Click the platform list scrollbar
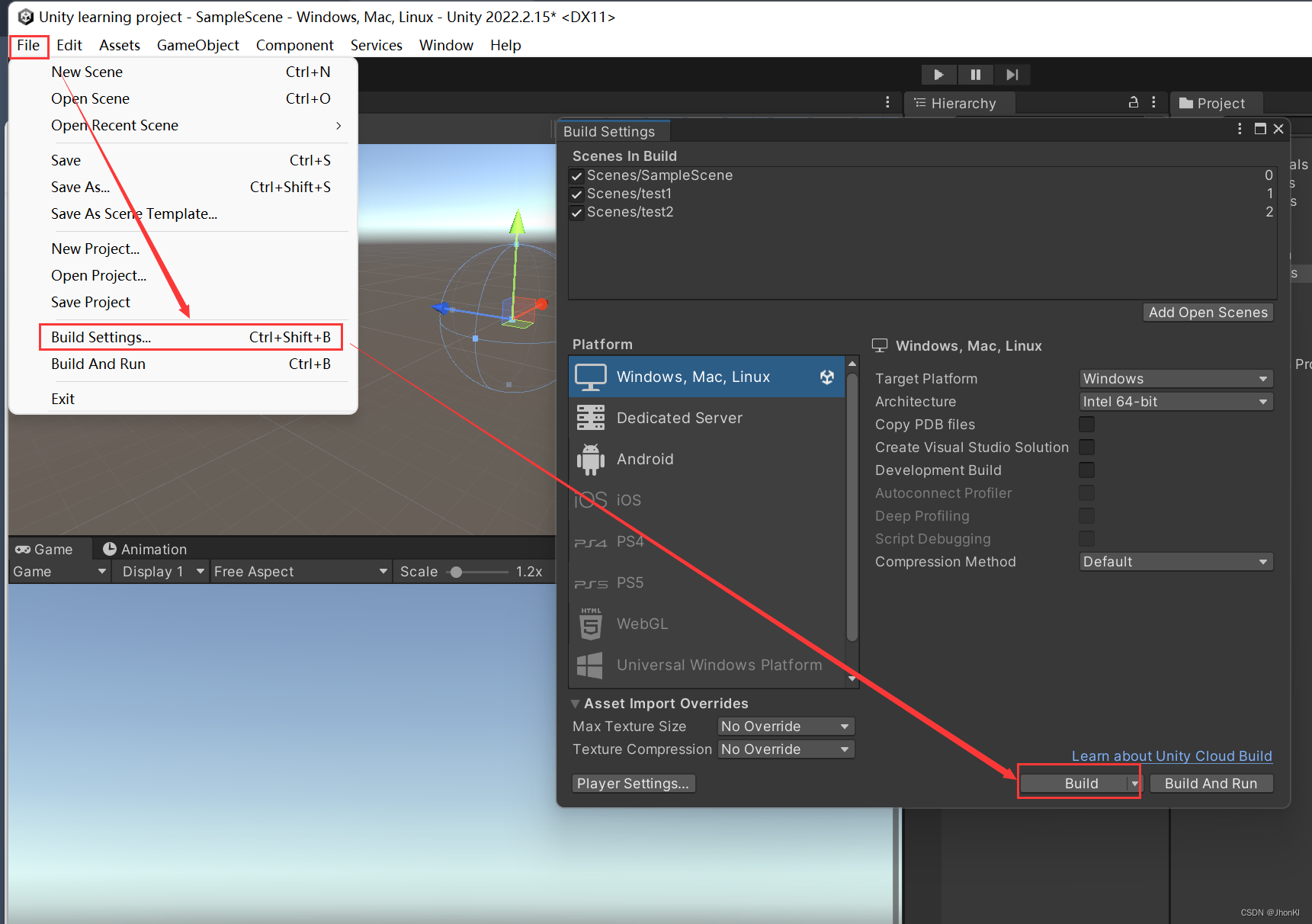The height and width of the screenshot is (924, 1312). click(852, 505)
